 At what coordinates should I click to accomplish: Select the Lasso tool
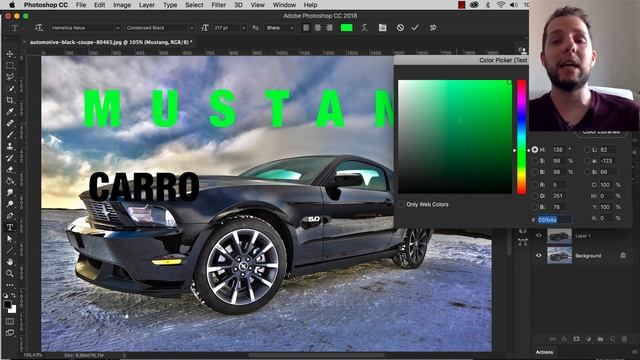point(10,77)
